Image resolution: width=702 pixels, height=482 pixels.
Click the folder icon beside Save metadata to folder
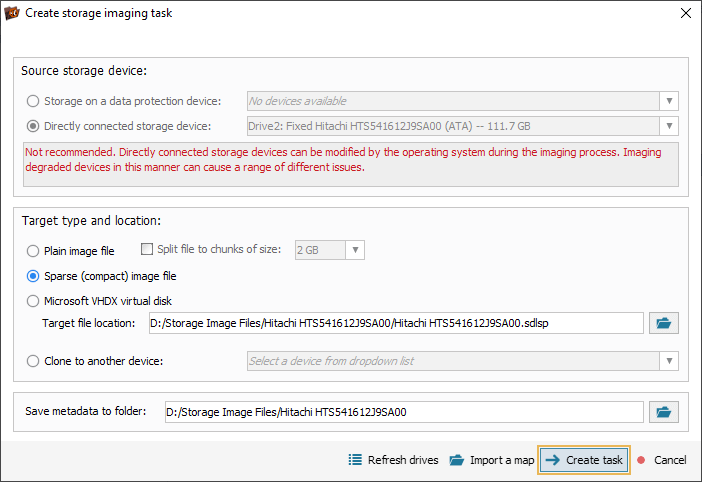tap(663, 412)
